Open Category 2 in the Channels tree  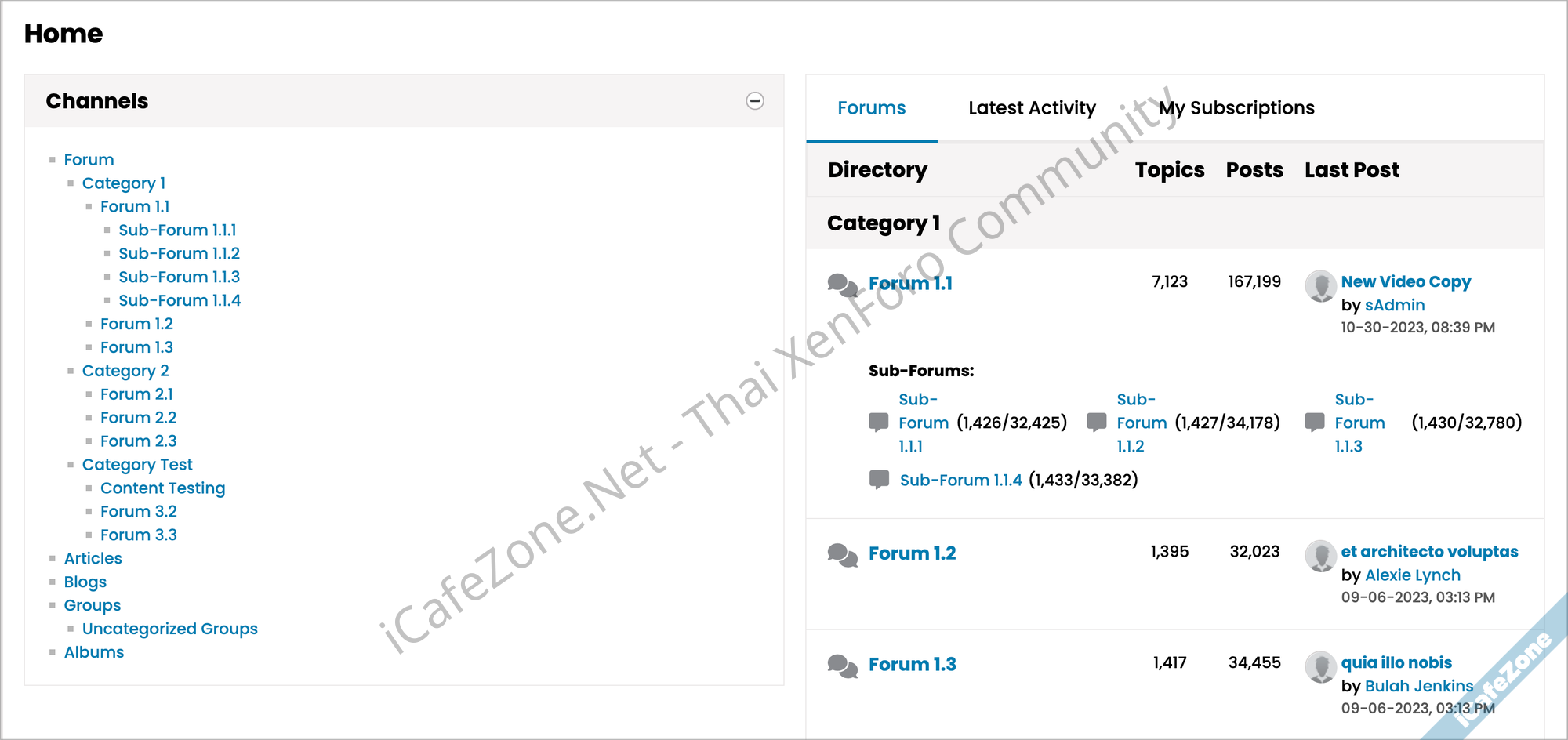pyautogui.click(x=125, y=371)
